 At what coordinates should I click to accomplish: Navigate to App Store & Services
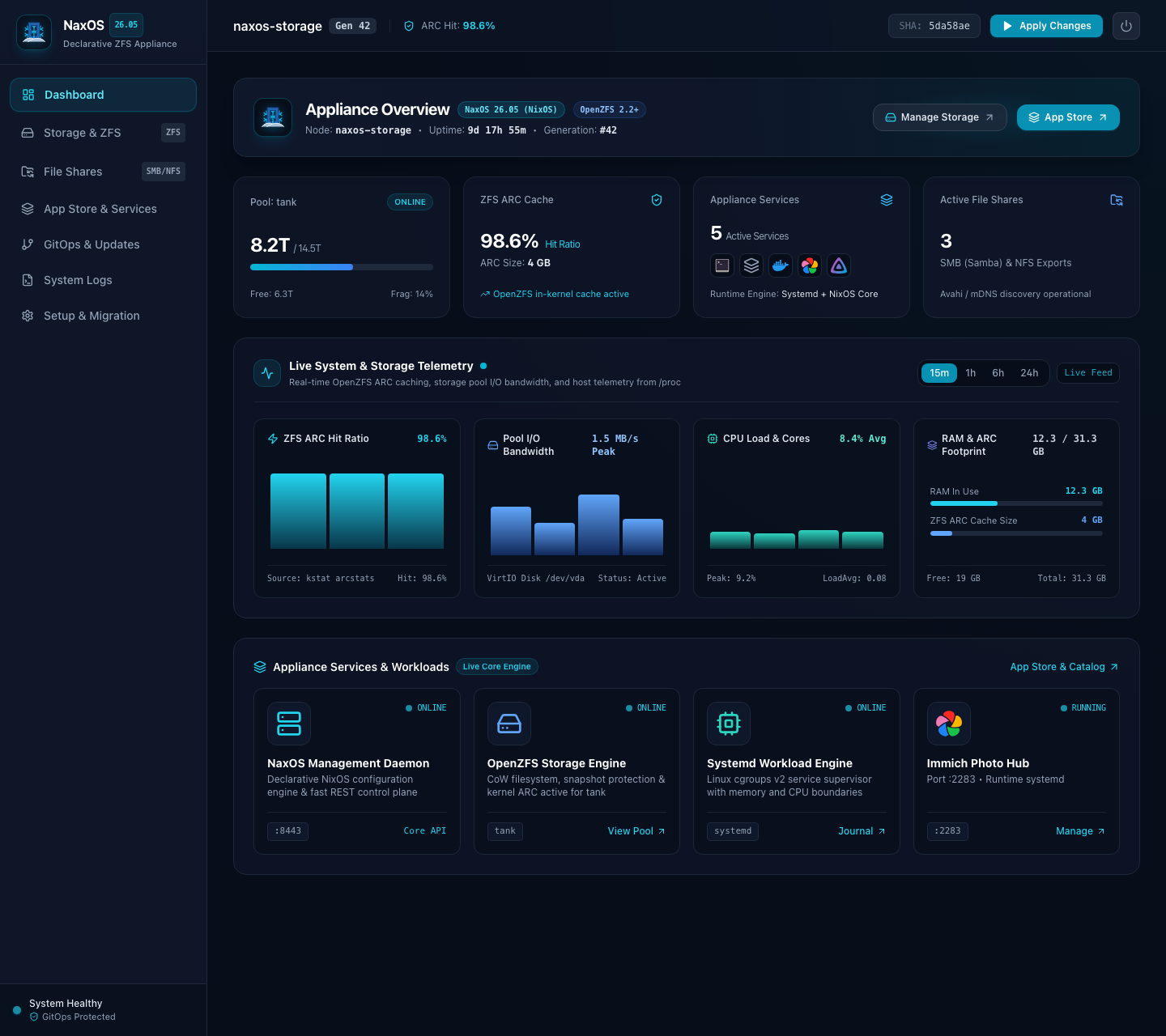point(103,209)
